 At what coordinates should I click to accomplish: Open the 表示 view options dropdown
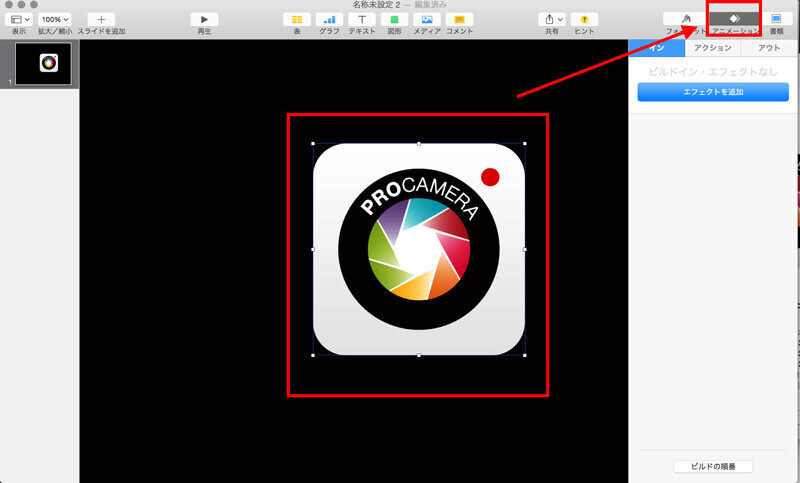(19, 19)
